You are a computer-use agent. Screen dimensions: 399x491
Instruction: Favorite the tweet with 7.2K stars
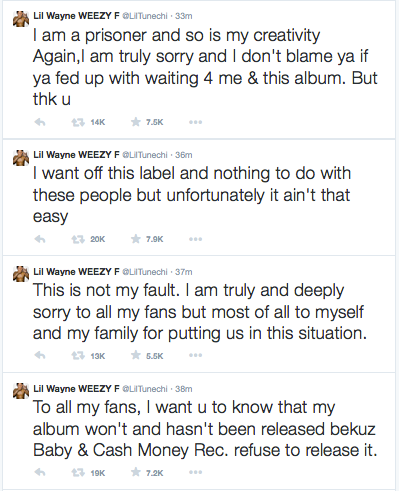[136, 472]
